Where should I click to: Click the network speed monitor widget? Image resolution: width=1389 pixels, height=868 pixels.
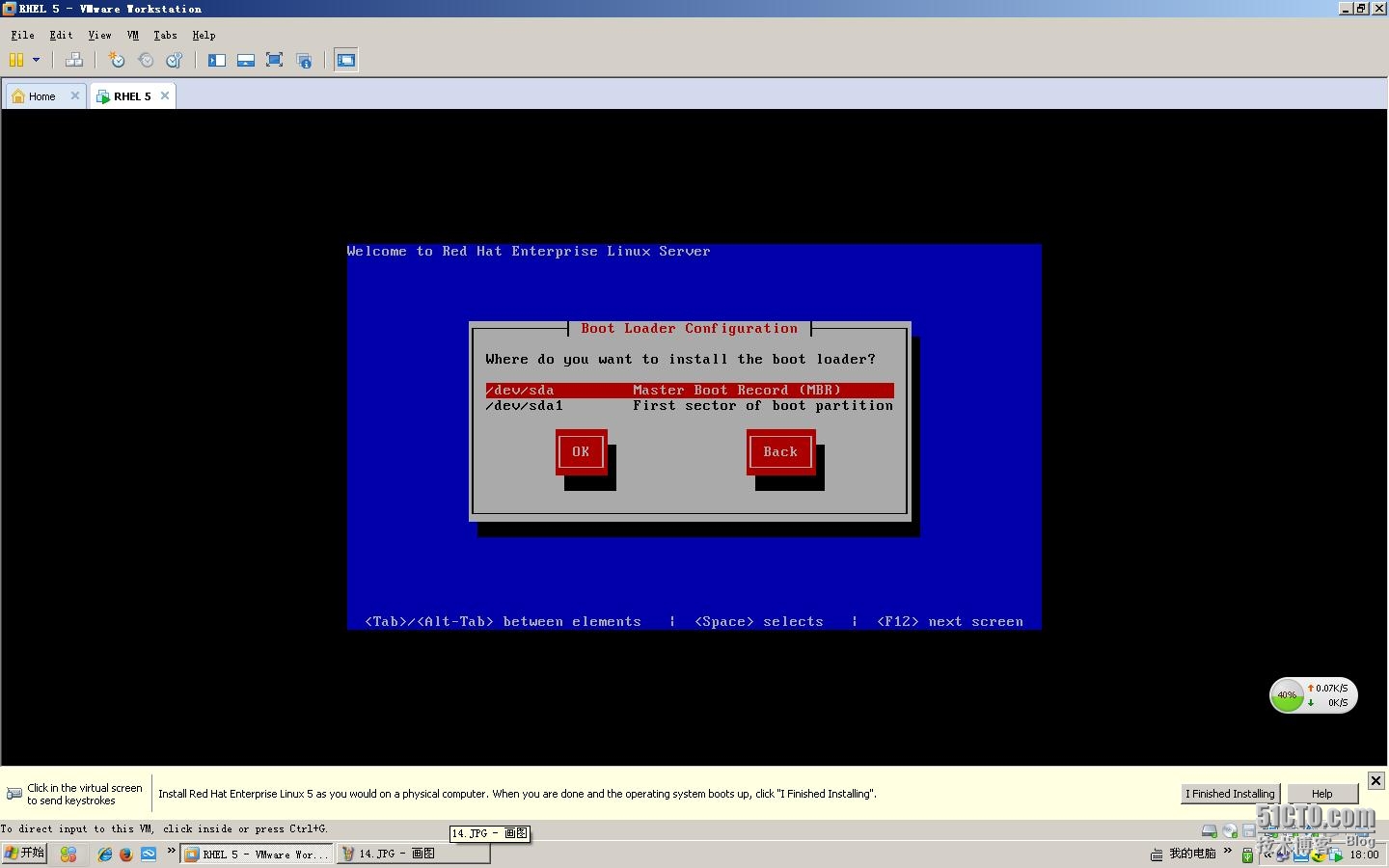tap(1314, 695)
